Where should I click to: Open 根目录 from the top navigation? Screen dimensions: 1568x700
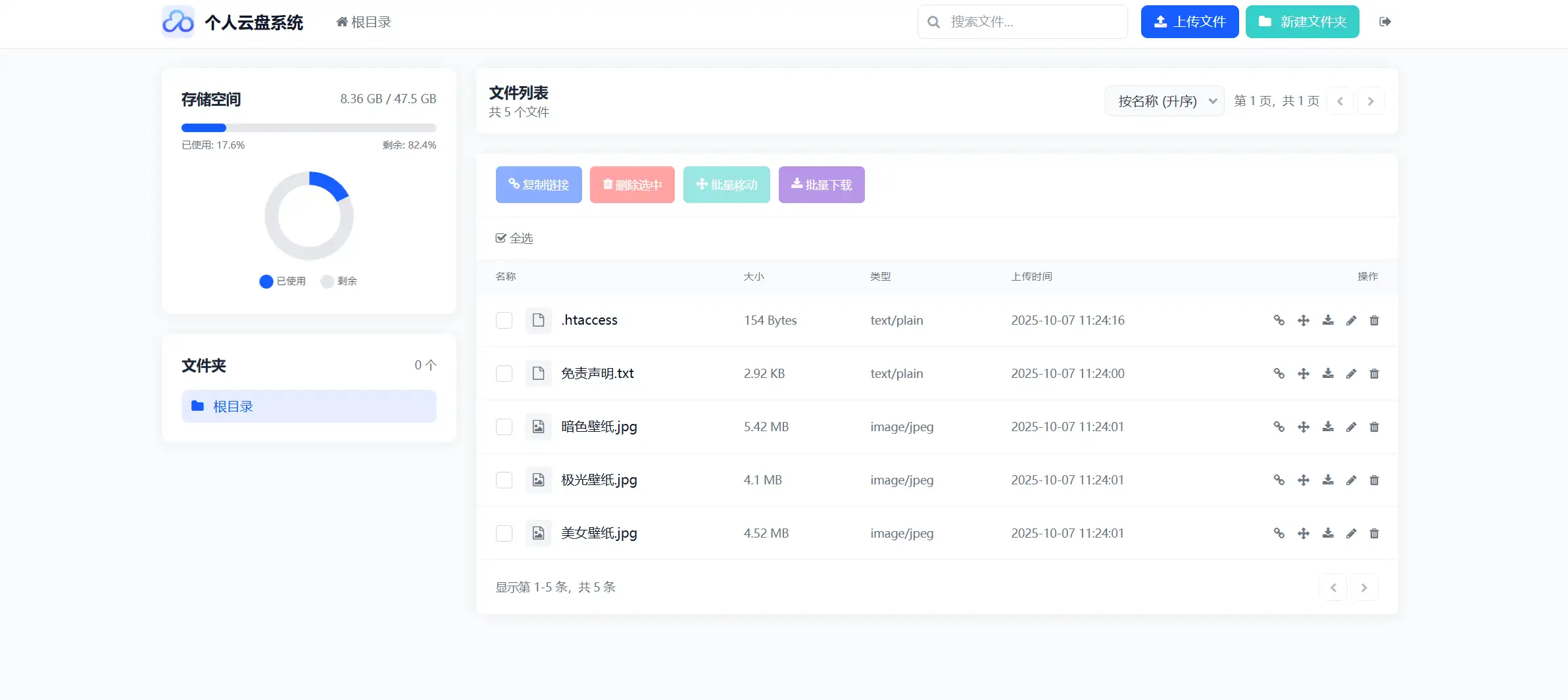363,21
